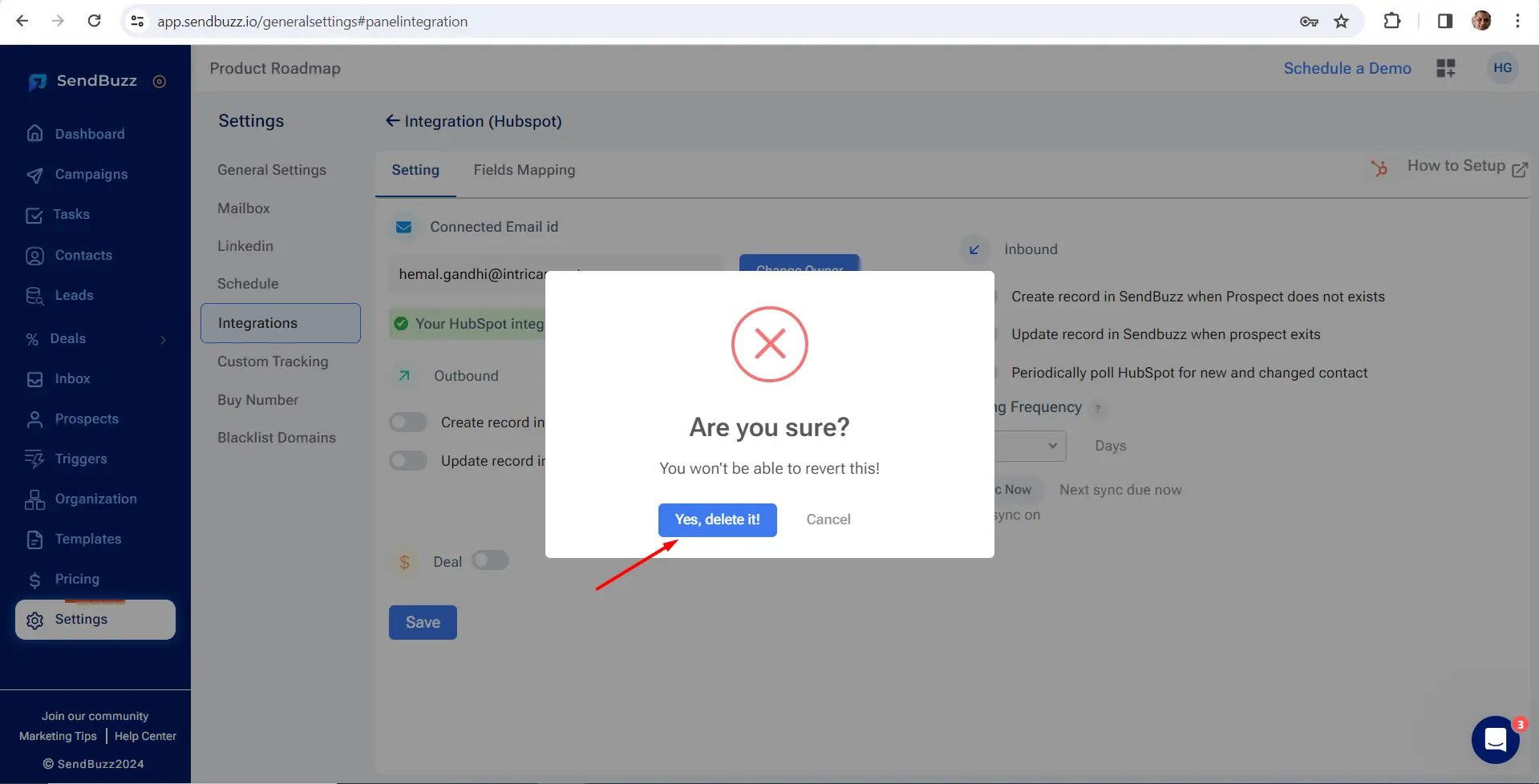The image size is (1539, 784).
Task: Toggle the Deal switch
Action: (x=490, y=560)
